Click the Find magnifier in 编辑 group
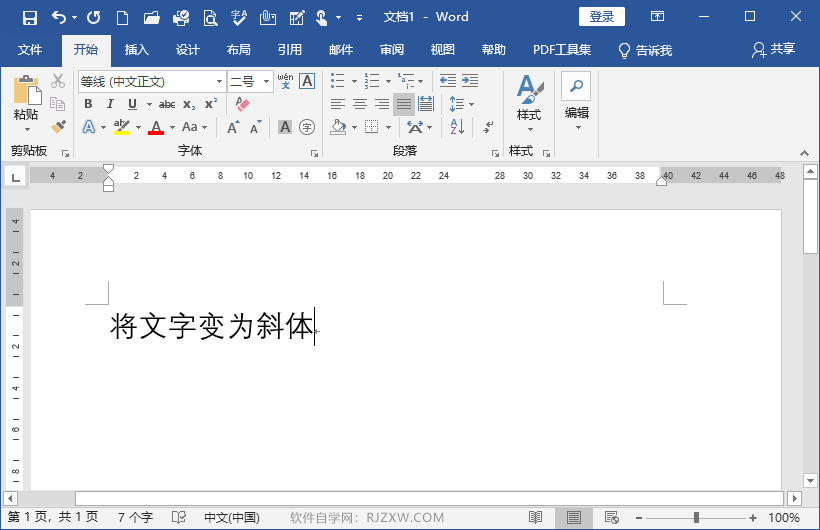Viewport: 820px width, 530px height. click(x=576, y=86)
